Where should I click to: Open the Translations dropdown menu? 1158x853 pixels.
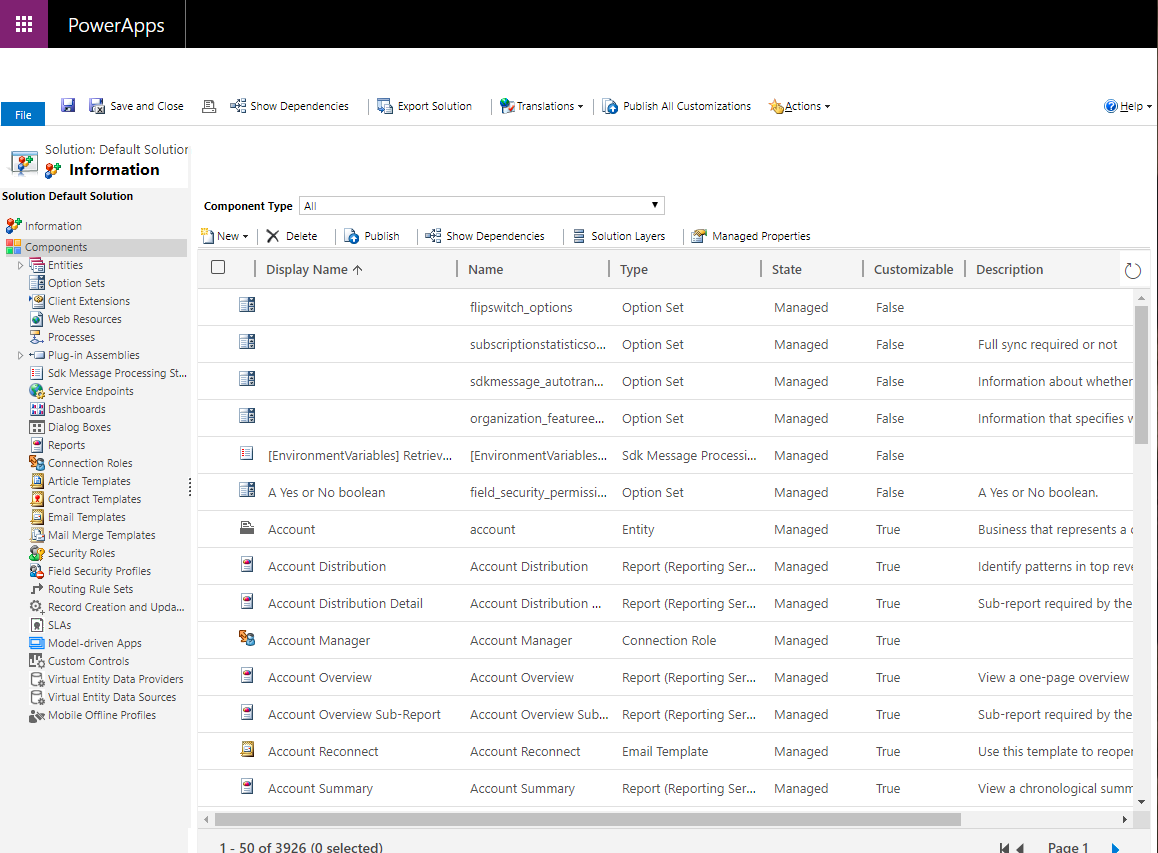(541, 106)
